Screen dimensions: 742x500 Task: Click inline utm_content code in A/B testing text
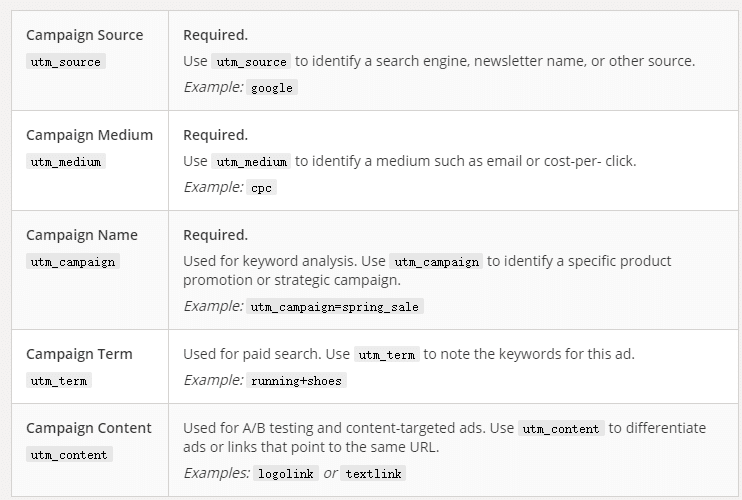coord(561,428)
